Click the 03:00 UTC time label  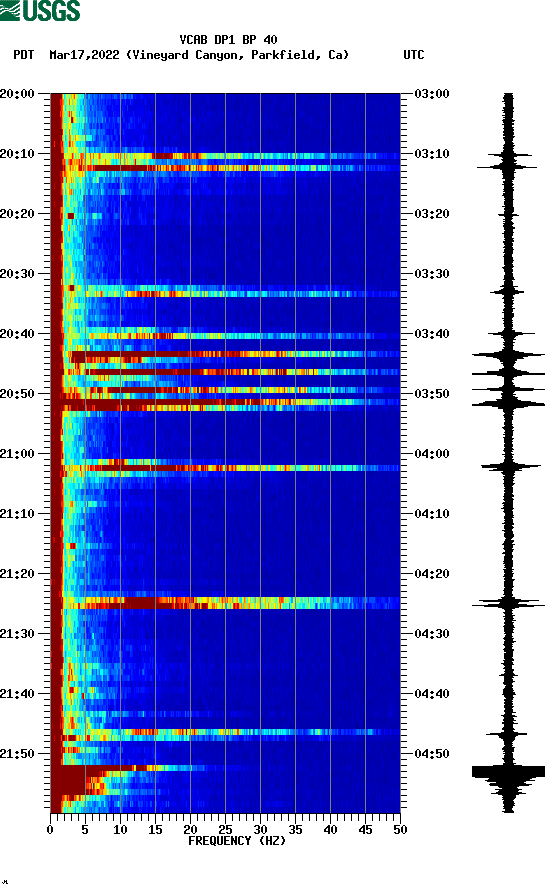[x=432, y=93]
